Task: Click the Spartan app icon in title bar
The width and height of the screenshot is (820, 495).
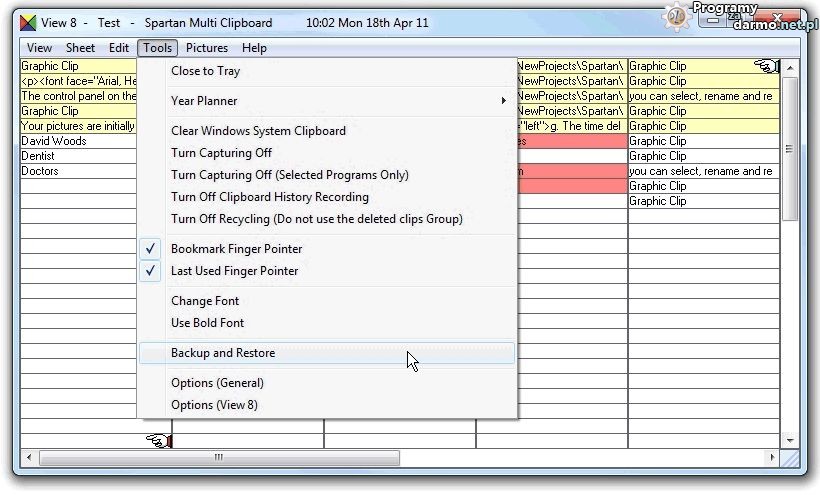Action: pos(29,22)
